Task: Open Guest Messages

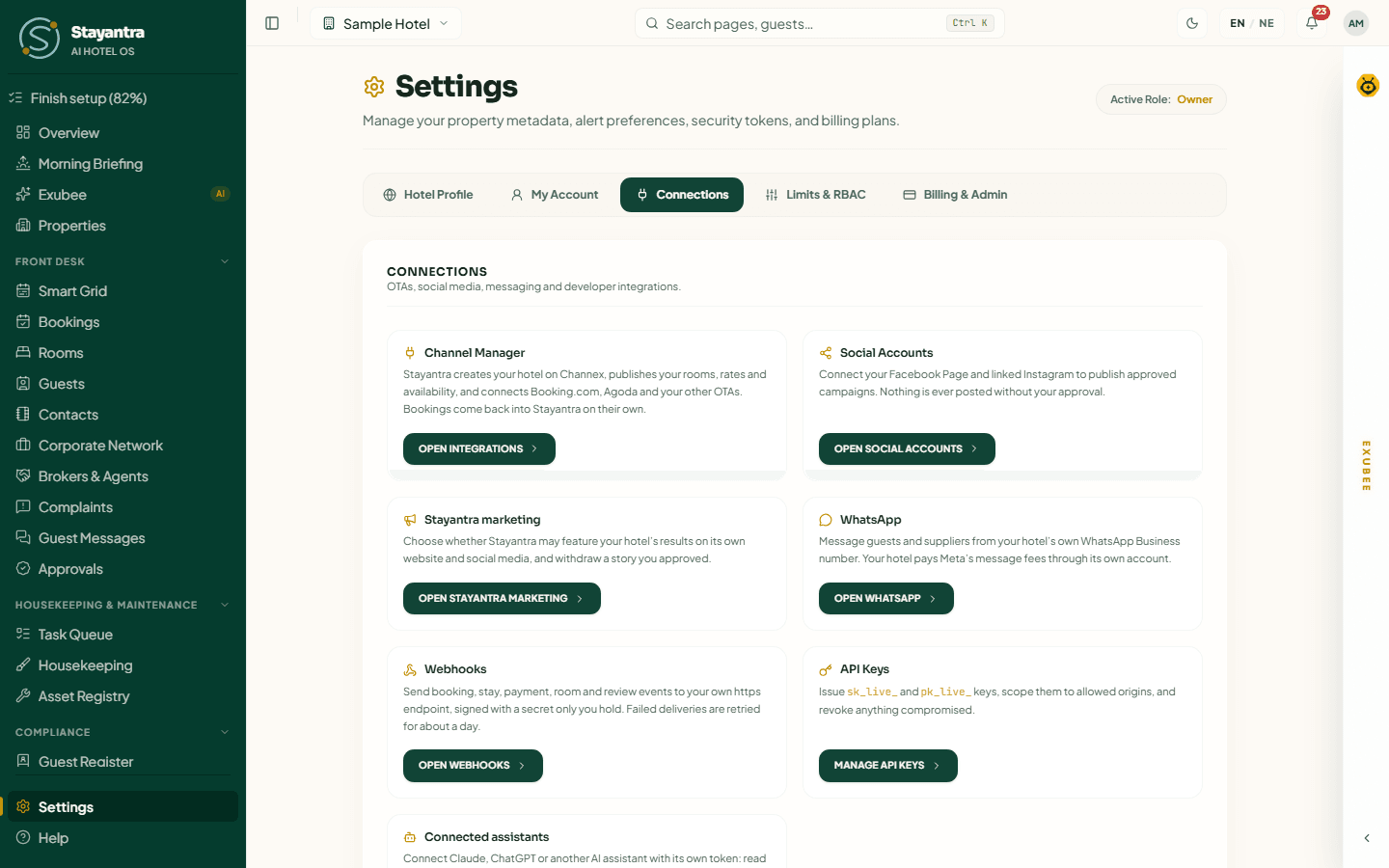Action: 123,538
